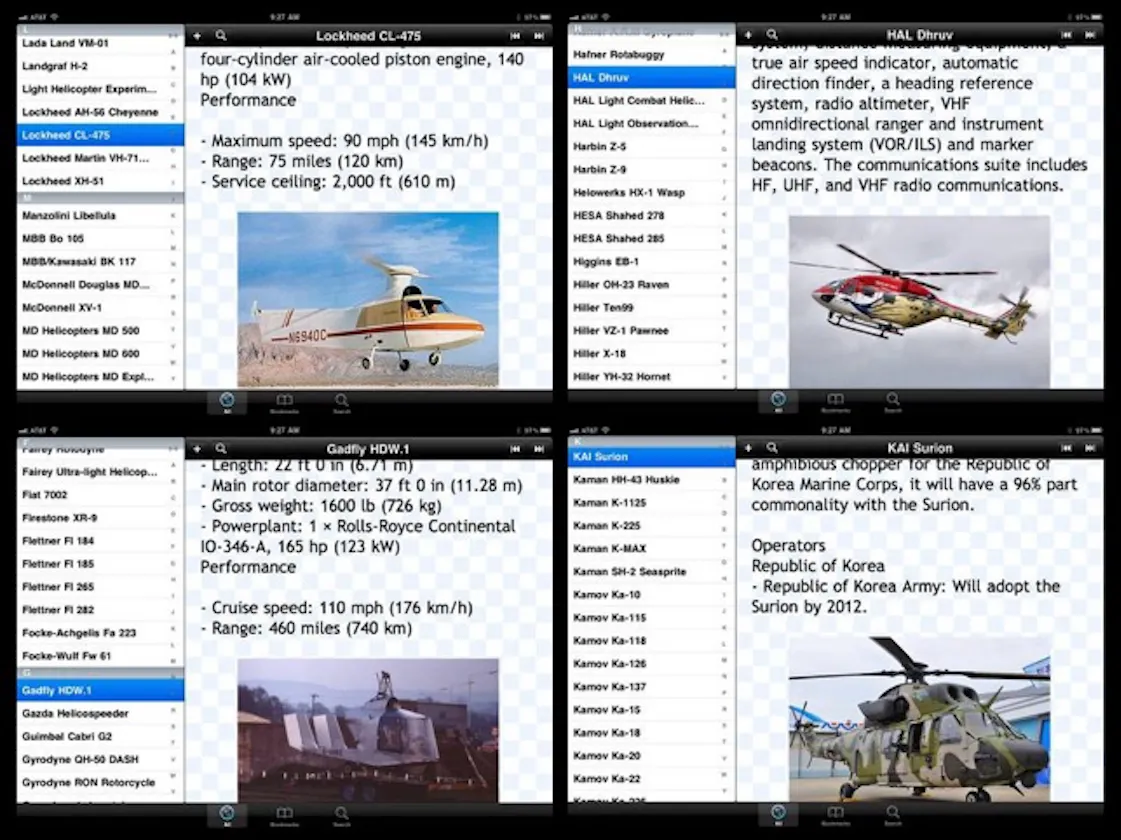Image resolution: width=1121 pixels, height=840 pixels.
Task: Open Helowerks HX-1 Wasp entry
Action: [x=651, y=192]
